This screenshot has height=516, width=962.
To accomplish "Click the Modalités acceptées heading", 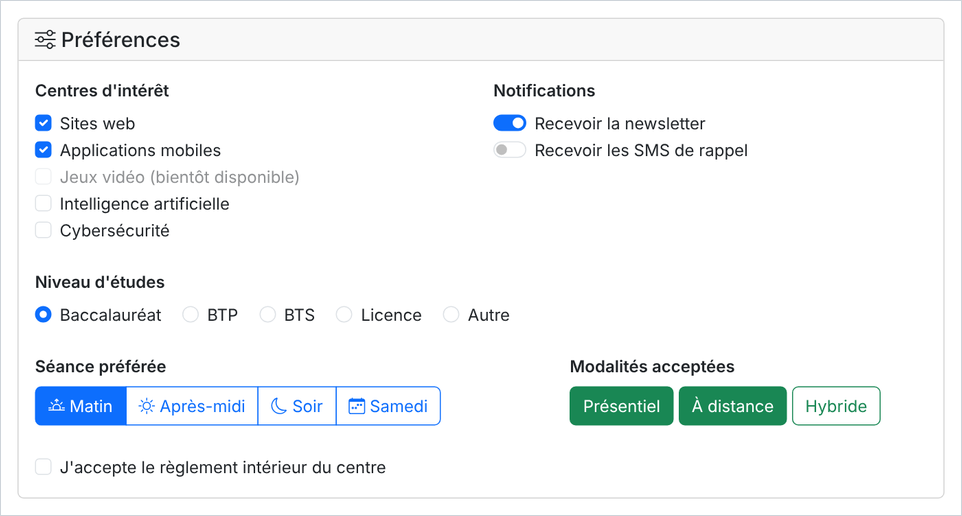I will pos(652,367).
